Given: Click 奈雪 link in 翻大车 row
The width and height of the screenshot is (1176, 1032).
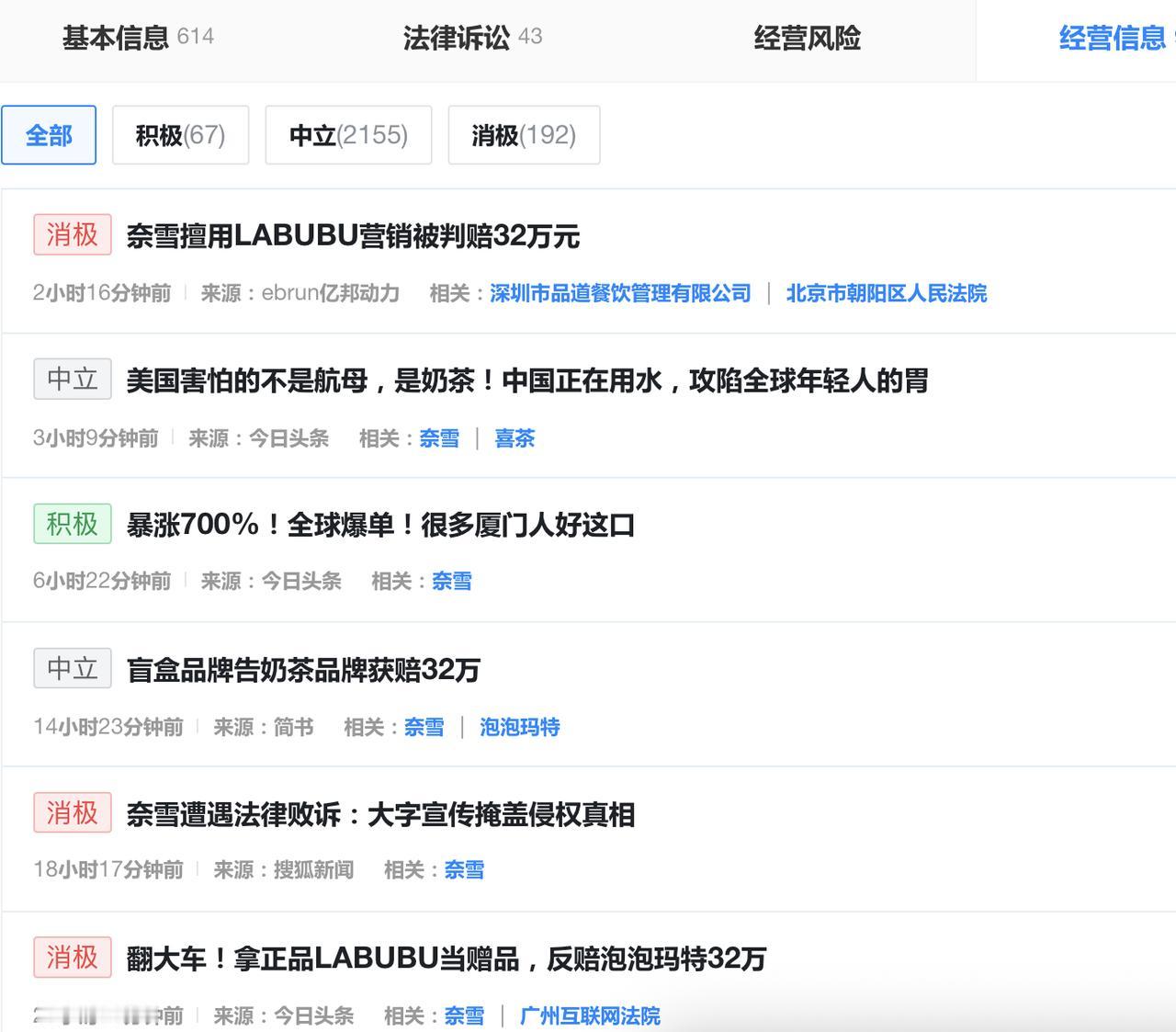Looking at the screenshot, I should (x=464, y=1015).
